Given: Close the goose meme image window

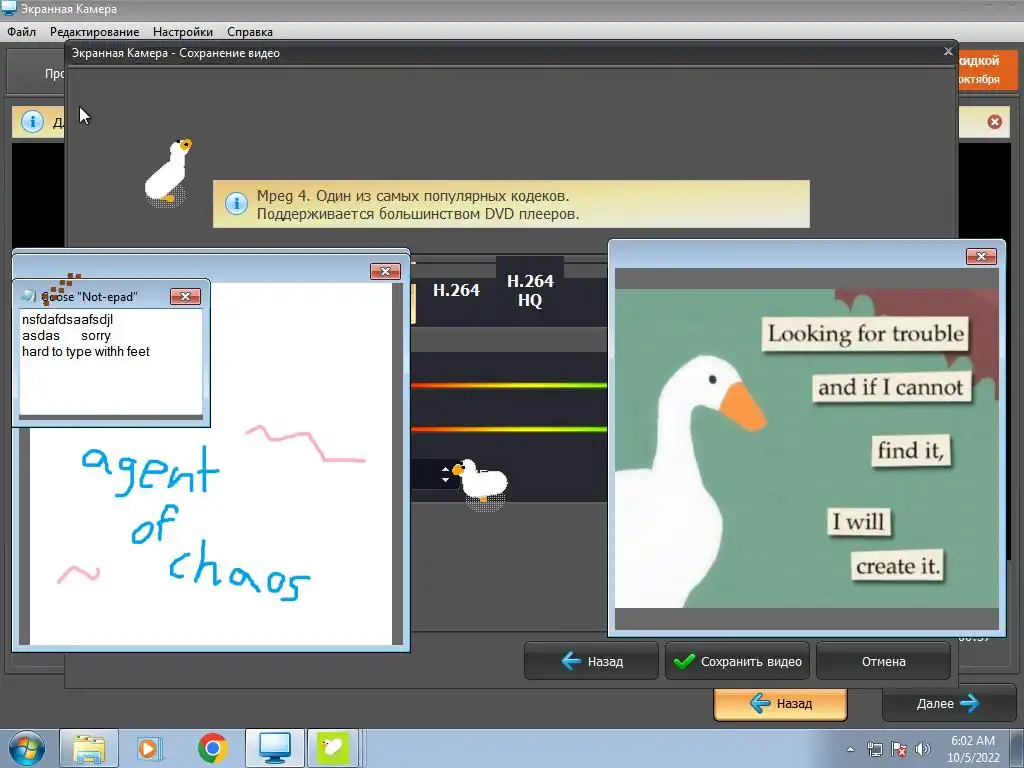Looking at the screenshot, I should click(981, 256).
